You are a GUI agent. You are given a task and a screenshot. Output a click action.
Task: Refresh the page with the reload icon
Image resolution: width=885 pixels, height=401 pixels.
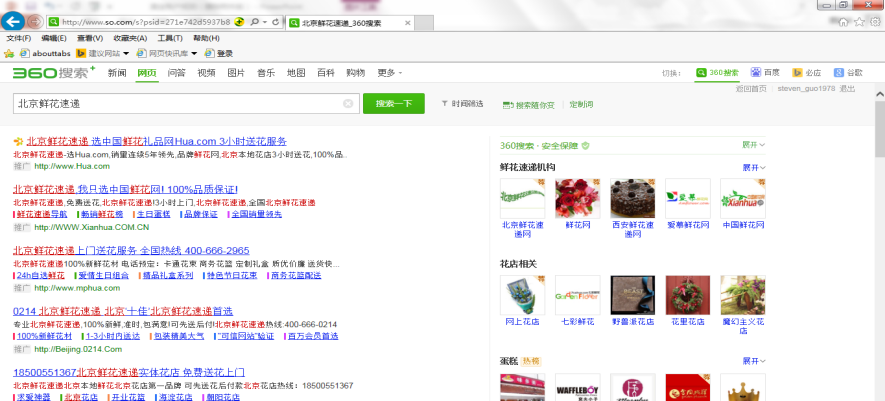(275, 22)
